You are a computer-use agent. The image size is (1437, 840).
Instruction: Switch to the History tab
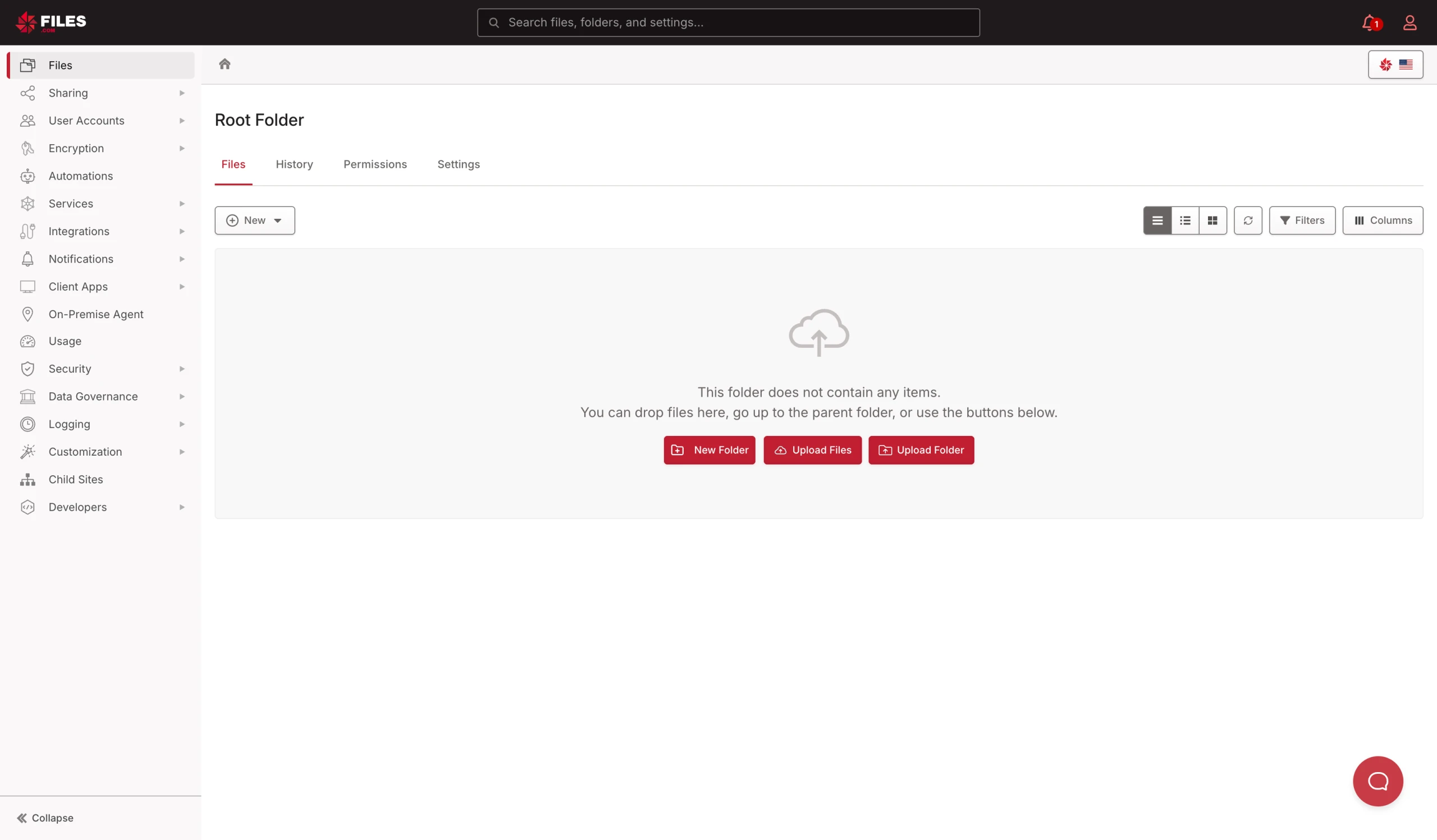pos(294,165)
